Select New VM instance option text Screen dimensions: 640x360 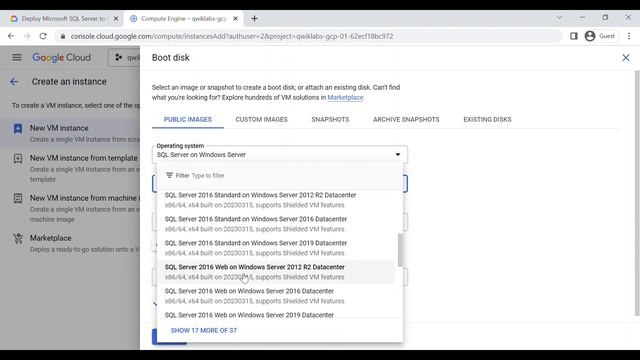(59, 128)
